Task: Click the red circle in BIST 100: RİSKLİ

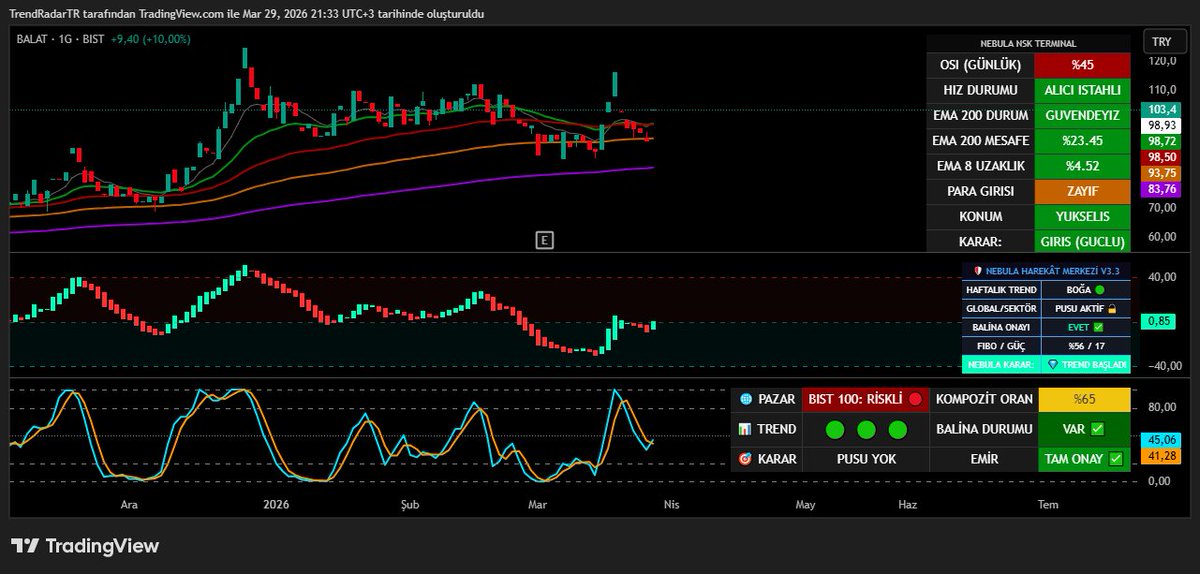Action: pos(915,399)
